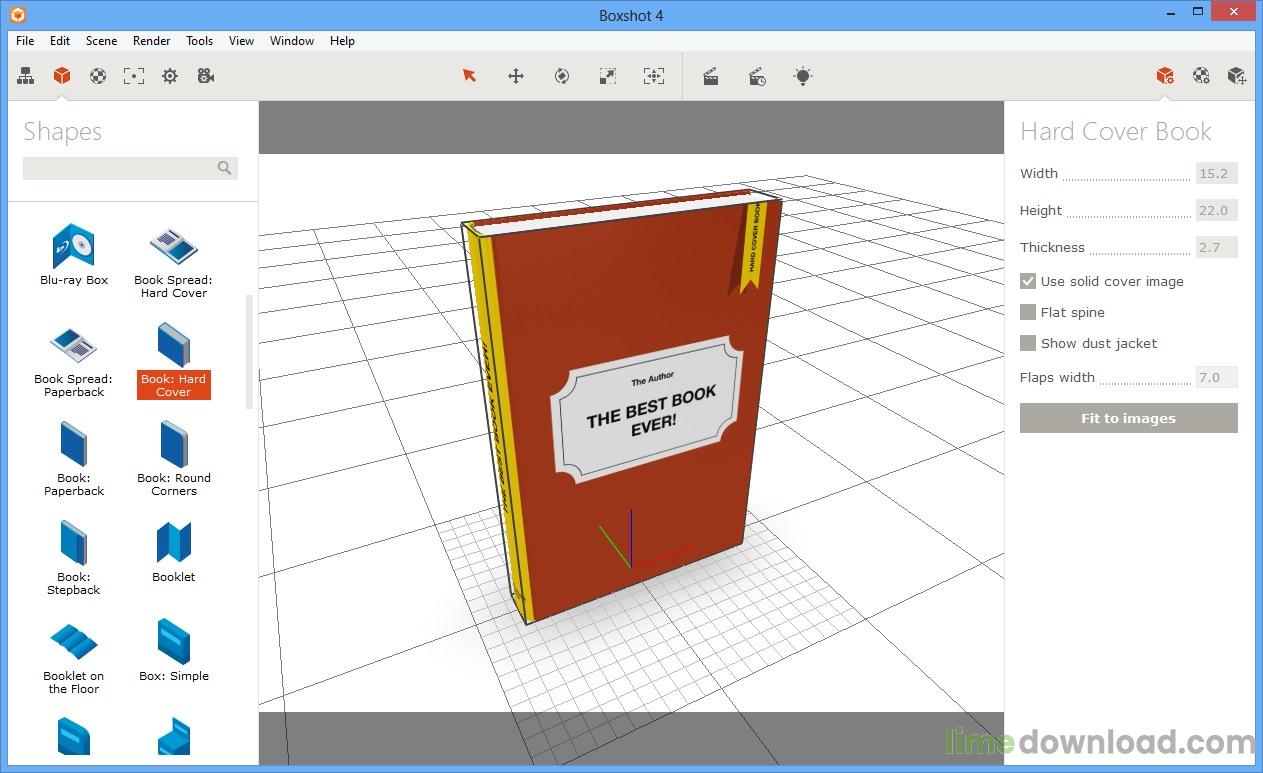Choose the Blu-ray Box shape
Image resolution: width=1263 pixels, height=773 pixels.
(x=74, y=255)
